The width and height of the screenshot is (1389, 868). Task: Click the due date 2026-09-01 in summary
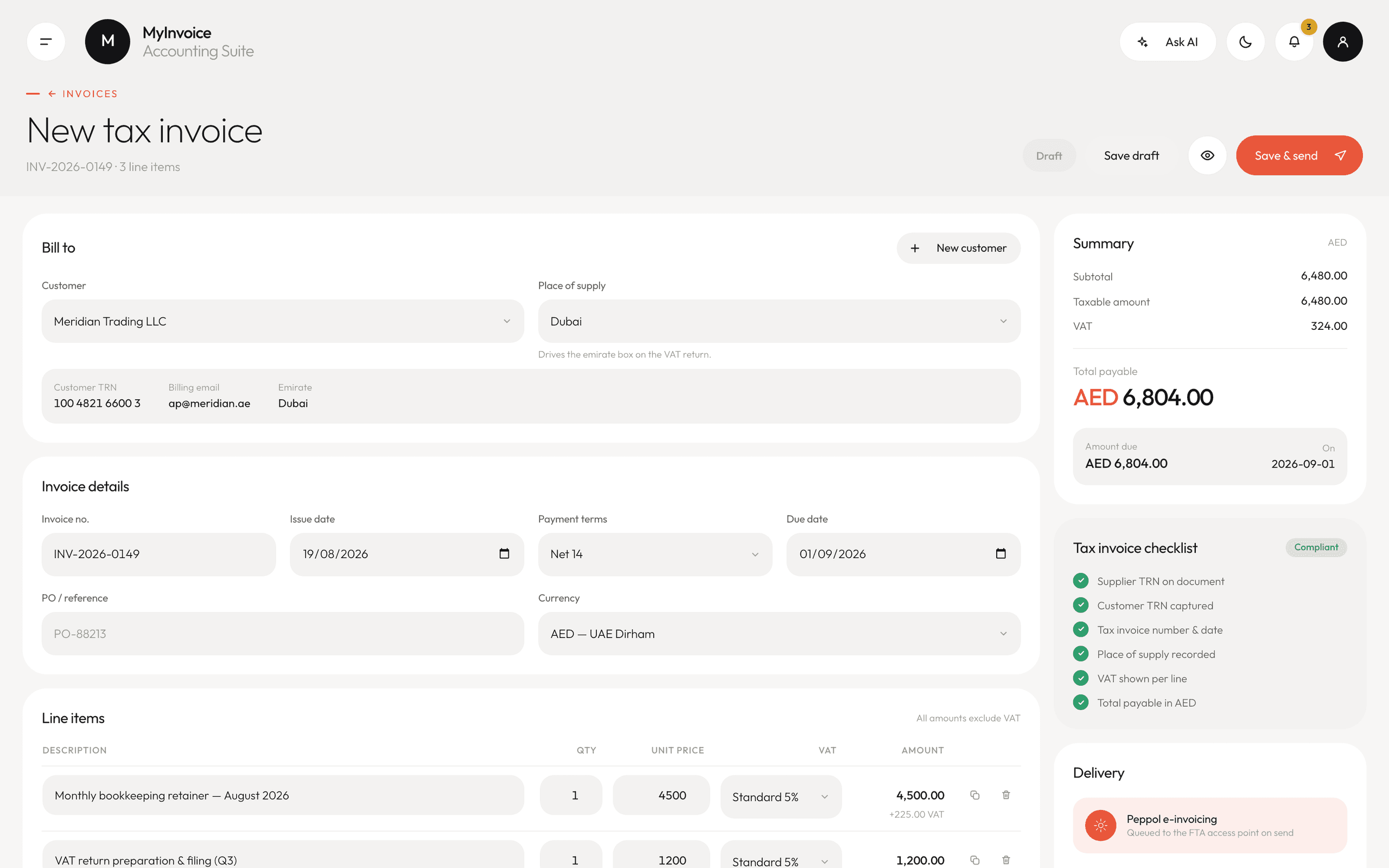[x=1302, y=464]
